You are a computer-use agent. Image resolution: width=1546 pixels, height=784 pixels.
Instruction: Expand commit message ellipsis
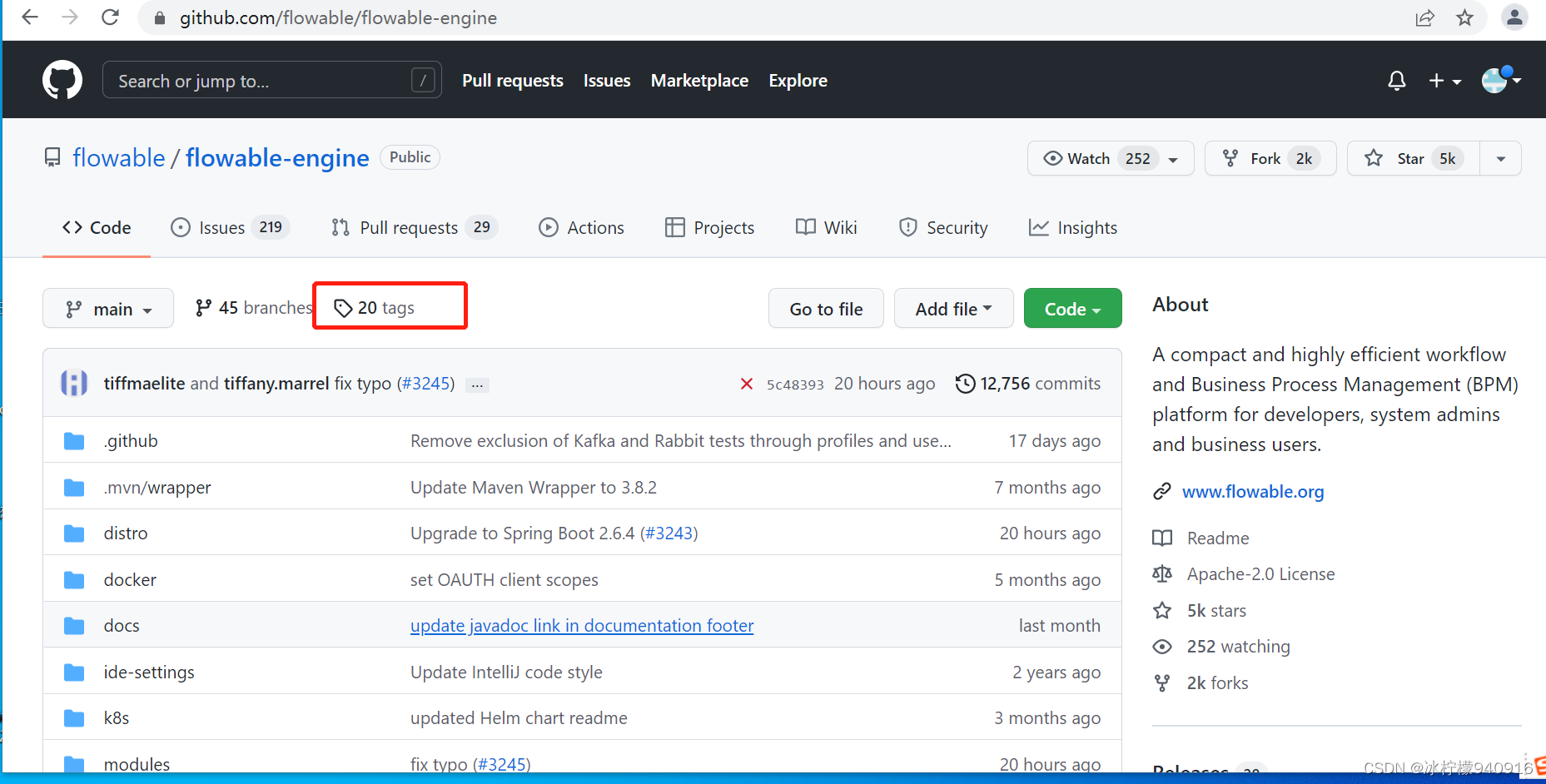pos(477,385)
